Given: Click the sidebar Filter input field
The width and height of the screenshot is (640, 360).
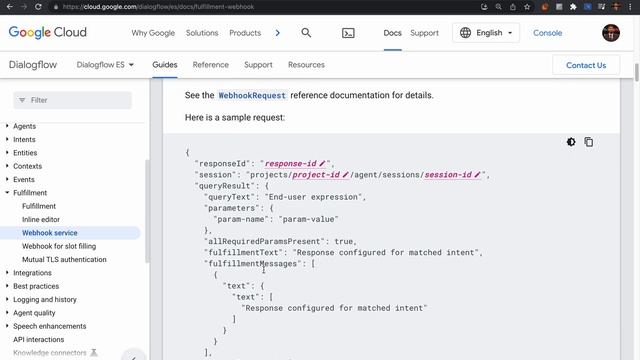Looking at the screenshot, I should (x=73, y=100).
